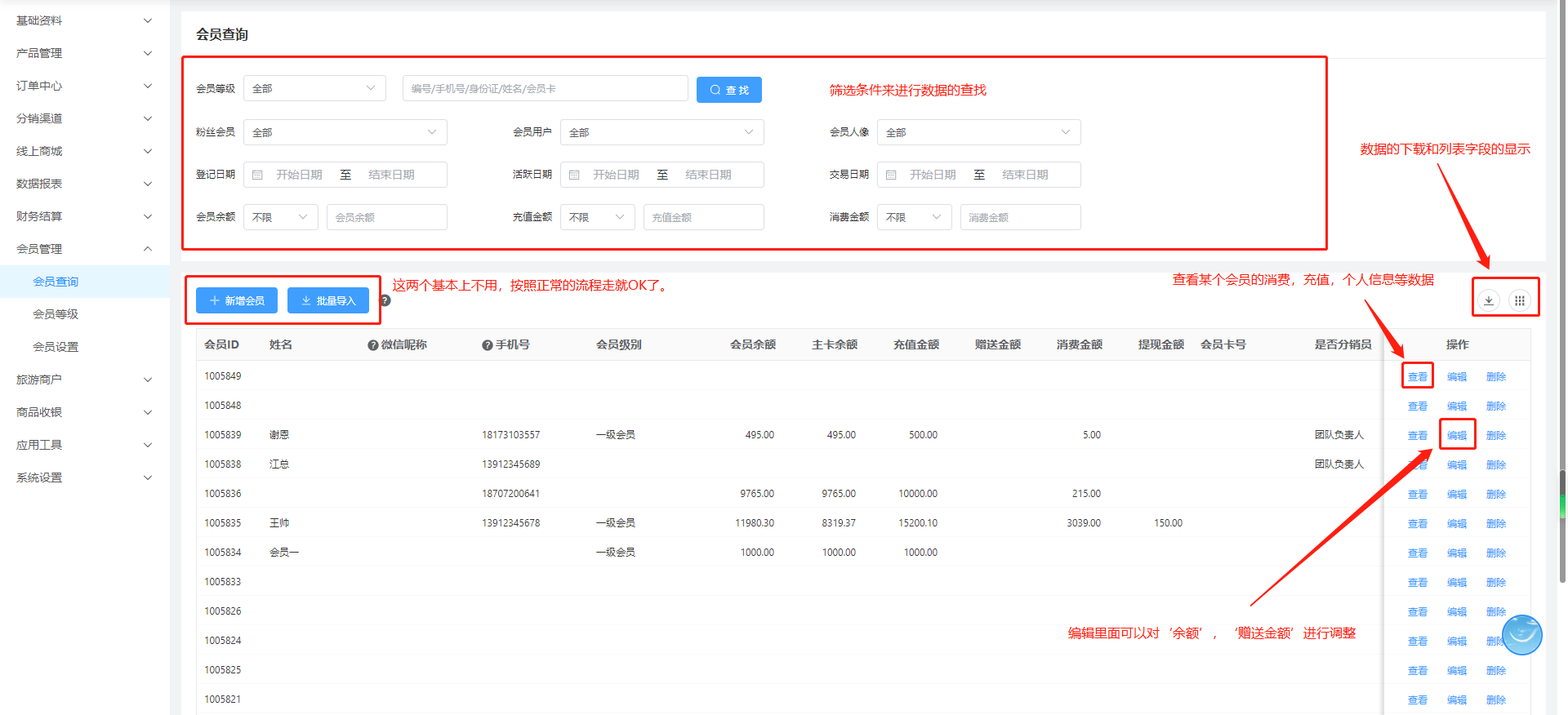1568x715 pixels.
Task: Expand the 消费金额 condition dropdown
Action: pyautogui.click(x=914, y=217)
